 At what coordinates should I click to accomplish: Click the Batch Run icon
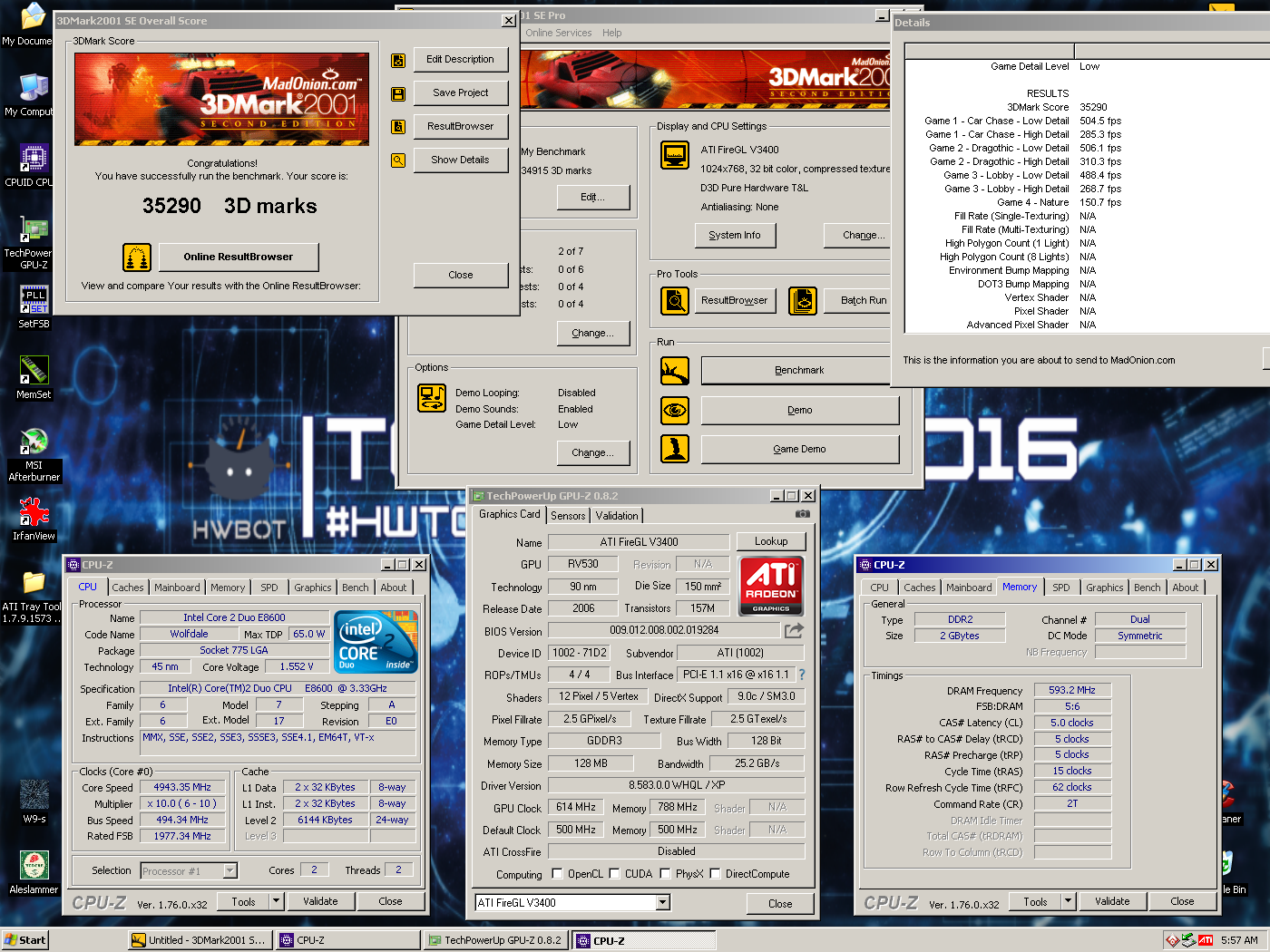803,300
